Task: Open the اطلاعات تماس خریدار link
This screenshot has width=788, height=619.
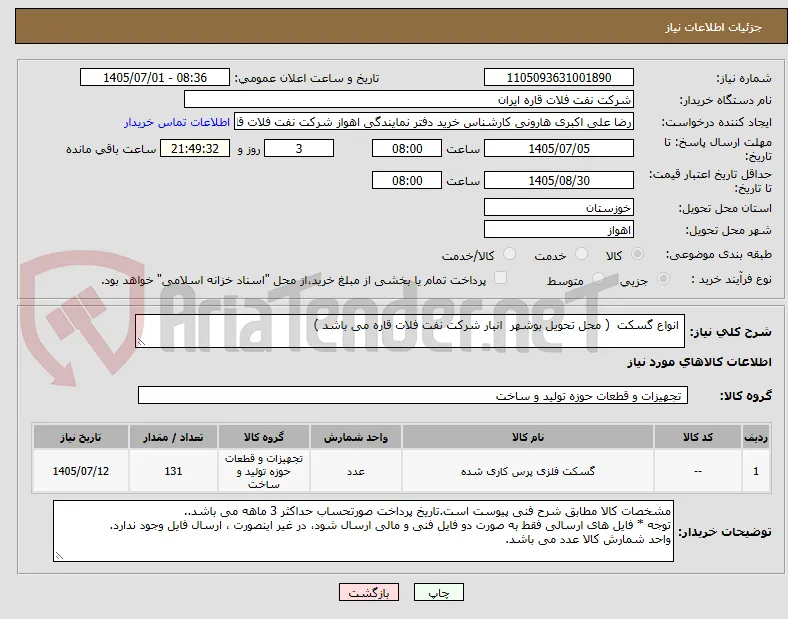Action: tap(177, 122)
